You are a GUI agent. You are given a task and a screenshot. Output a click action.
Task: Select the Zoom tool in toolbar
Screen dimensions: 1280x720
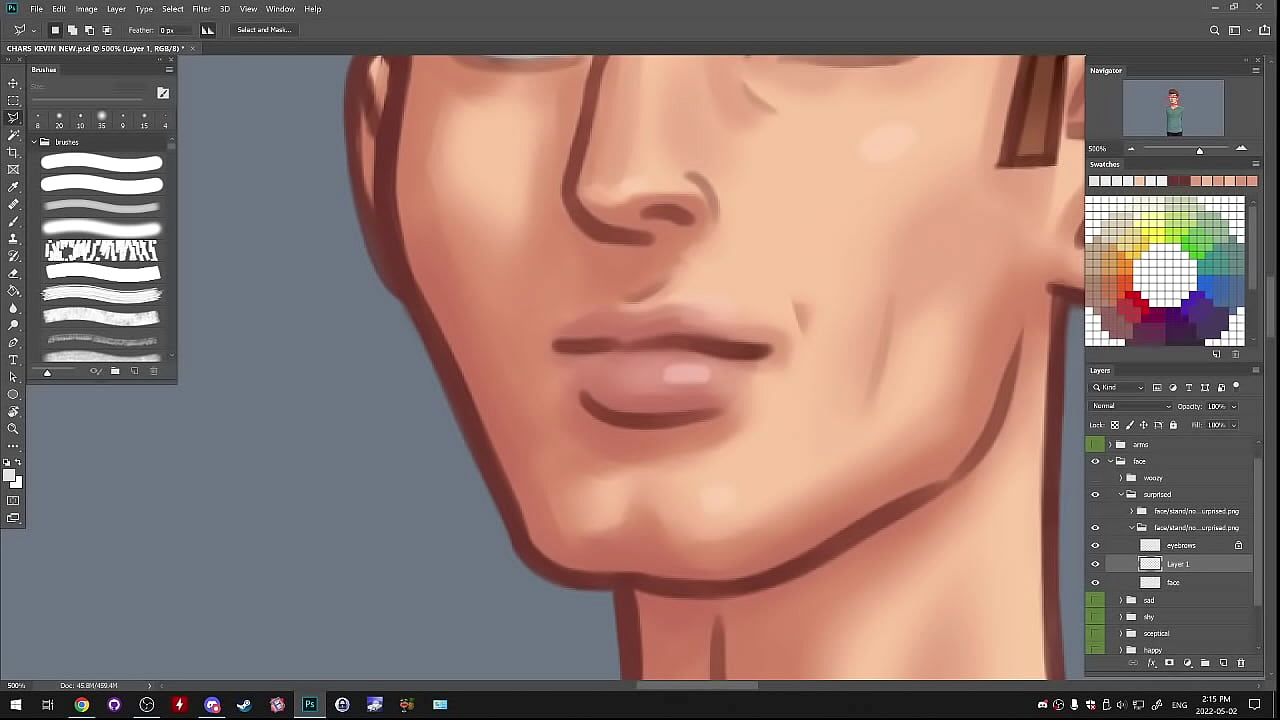click(x=13, y=429)
